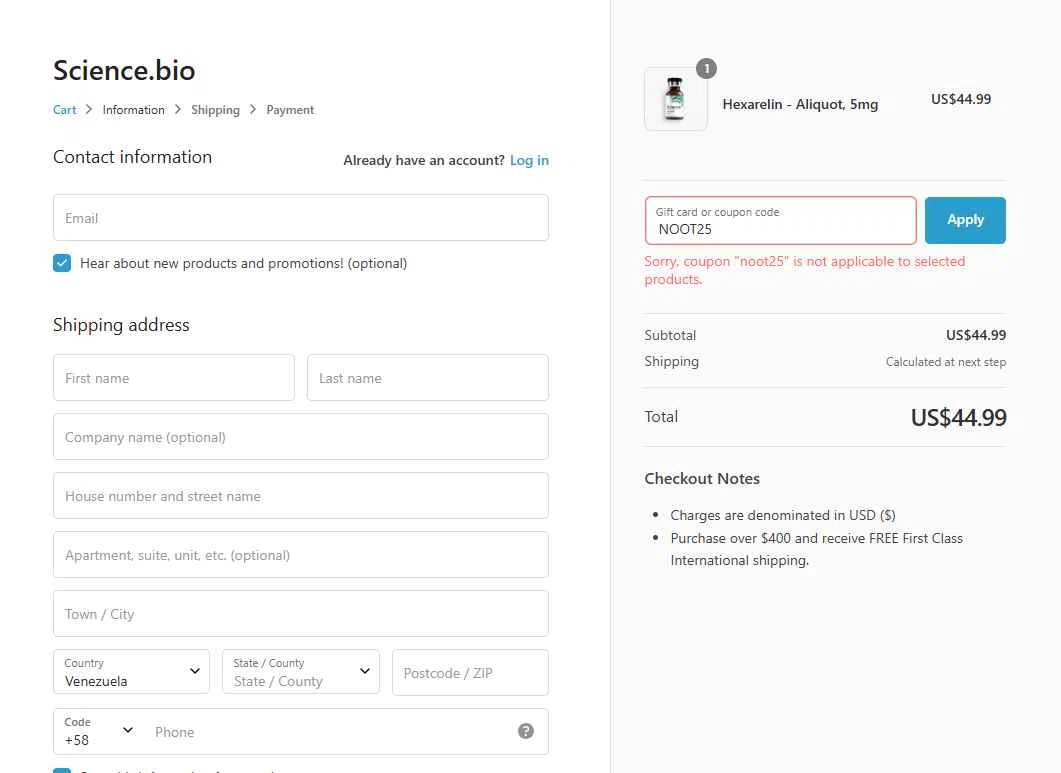Screen dimensions: 1061x773
Task: Focus the First name field
Action: (174, 378)
